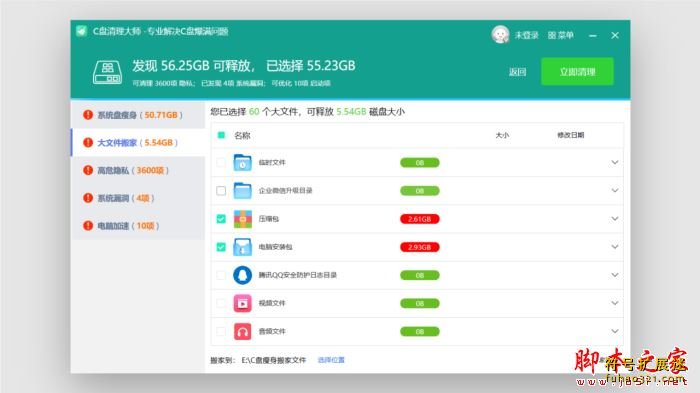
Task: Click warning icon beside 系统盘瘦身
Action: click(88, 115)
